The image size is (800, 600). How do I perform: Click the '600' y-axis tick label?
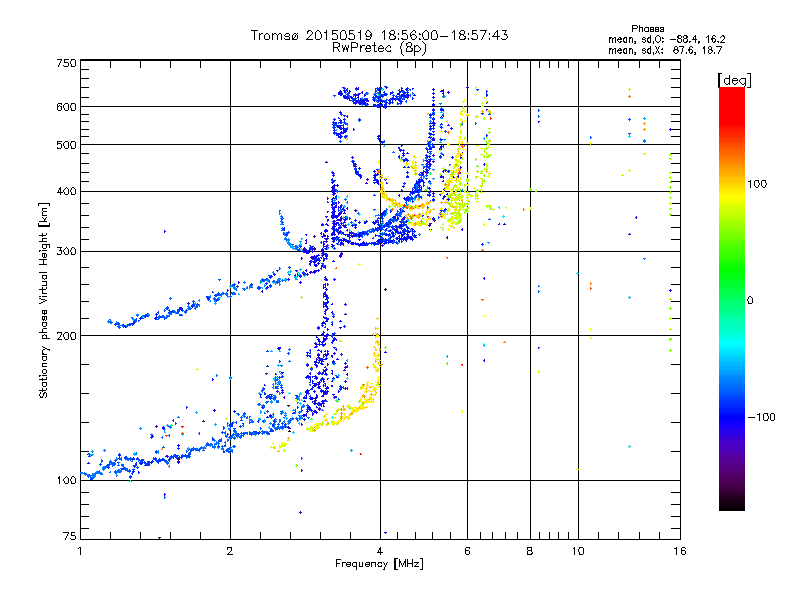[67, 107]
